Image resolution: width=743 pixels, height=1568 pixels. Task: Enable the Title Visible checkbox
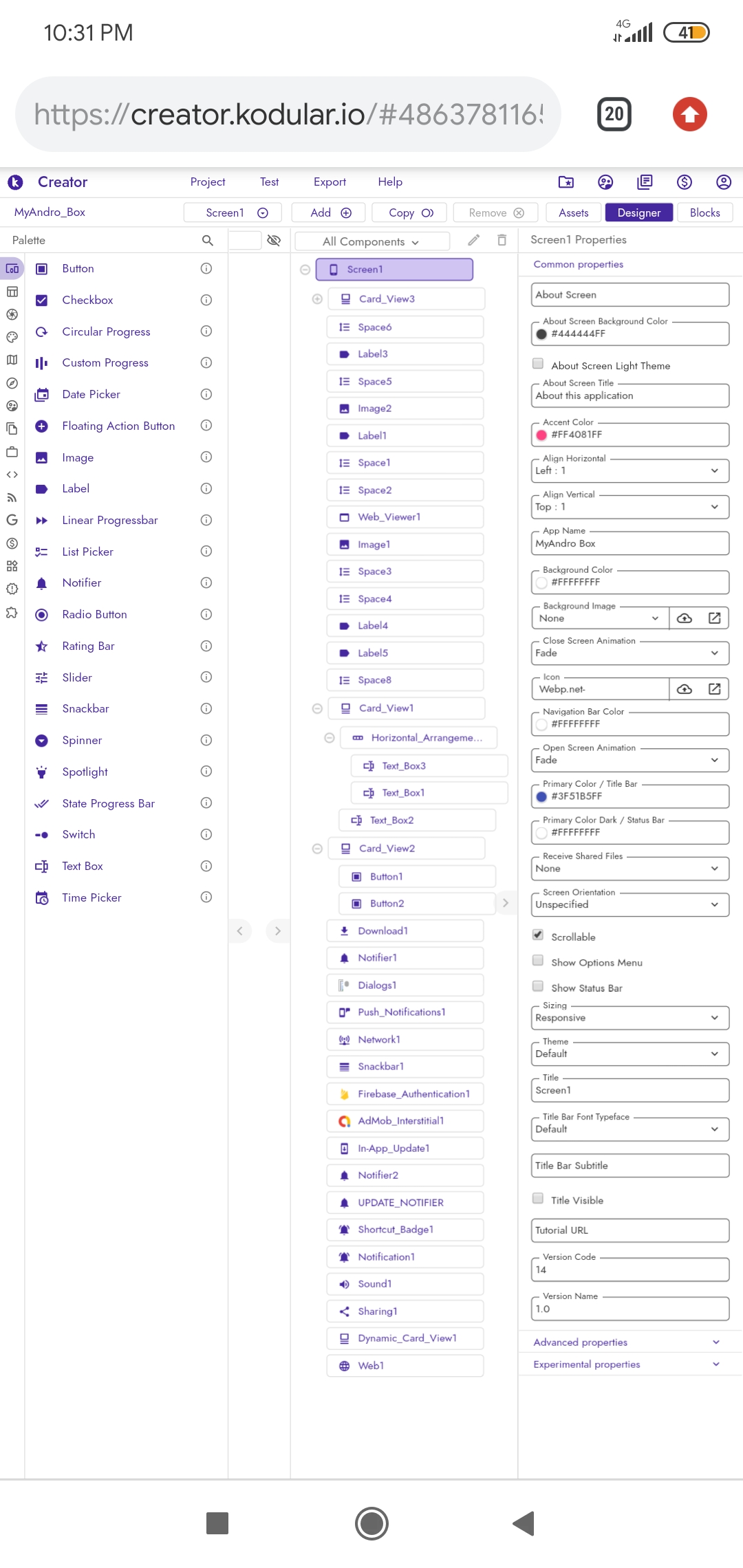coord(538,1199)
